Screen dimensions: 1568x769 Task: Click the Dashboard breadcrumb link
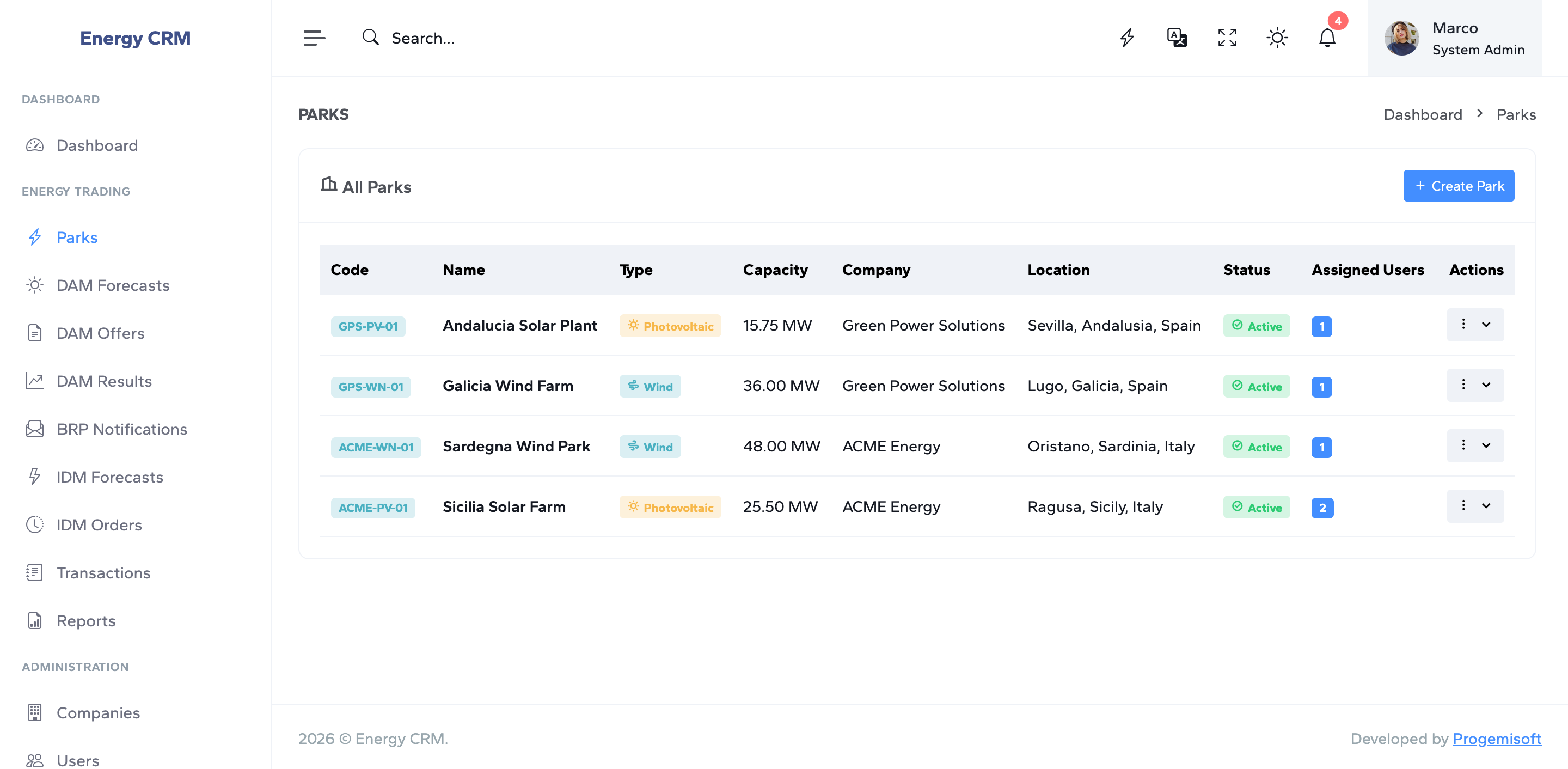point(1423,114)
